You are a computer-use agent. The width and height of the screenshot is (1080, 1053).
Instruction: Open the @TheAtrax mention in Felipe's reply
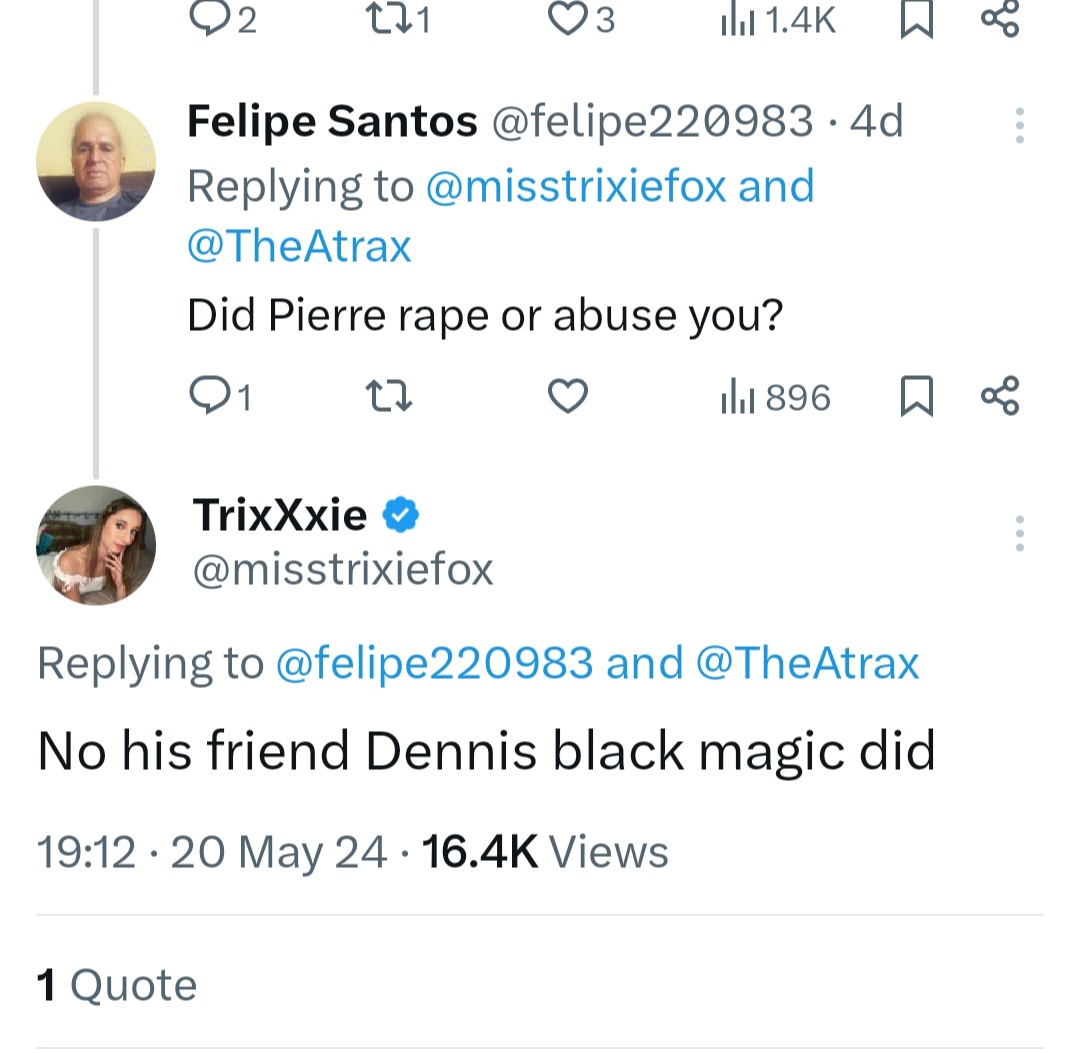[299, 246]
